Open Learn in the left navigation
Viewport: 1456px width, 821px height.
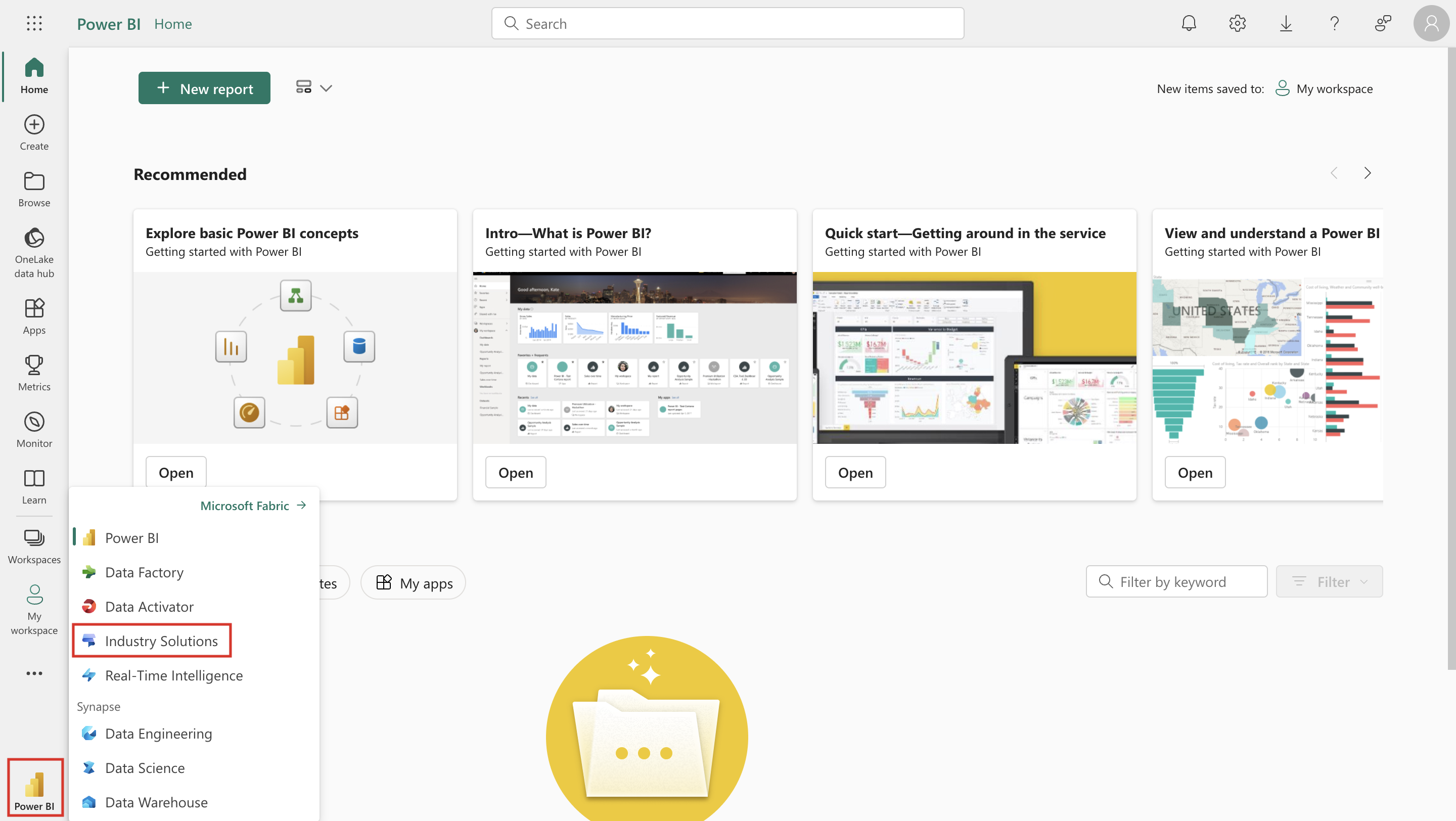[x=34, y=486]
